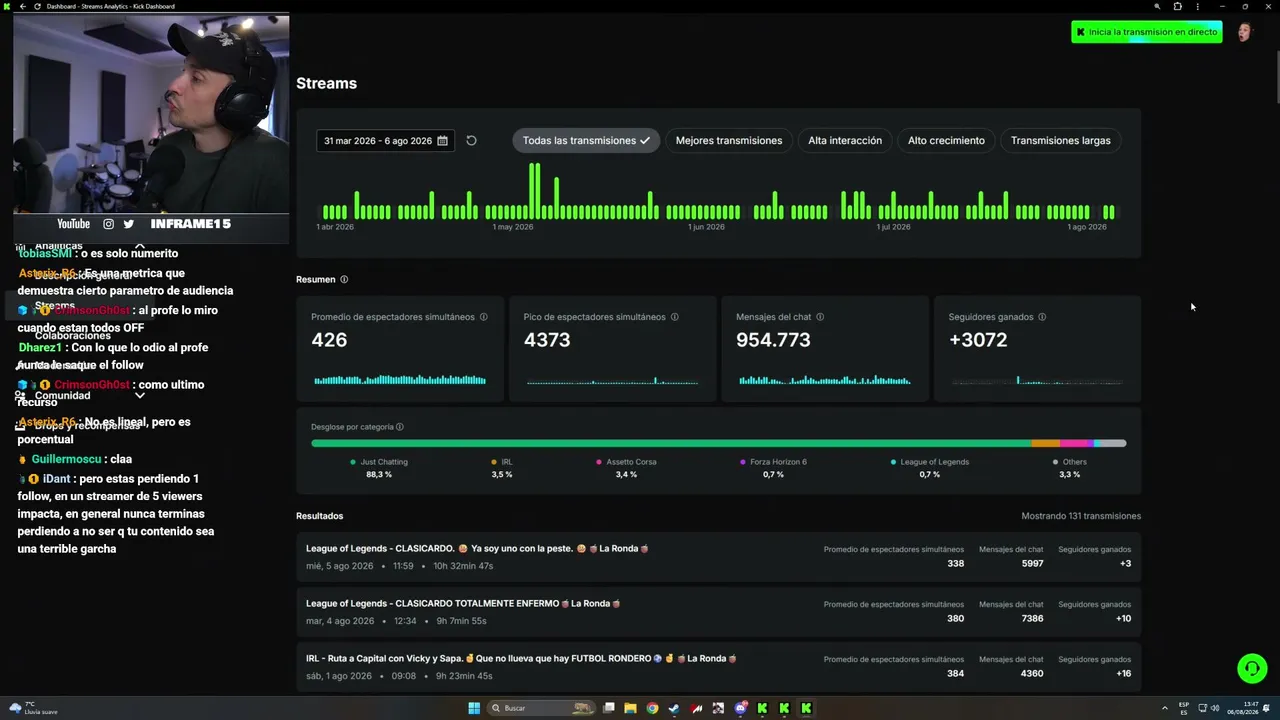Click the Others 3,3 % legend entry
This screenshot has height=720, width=1280.
click(1069, 468)
